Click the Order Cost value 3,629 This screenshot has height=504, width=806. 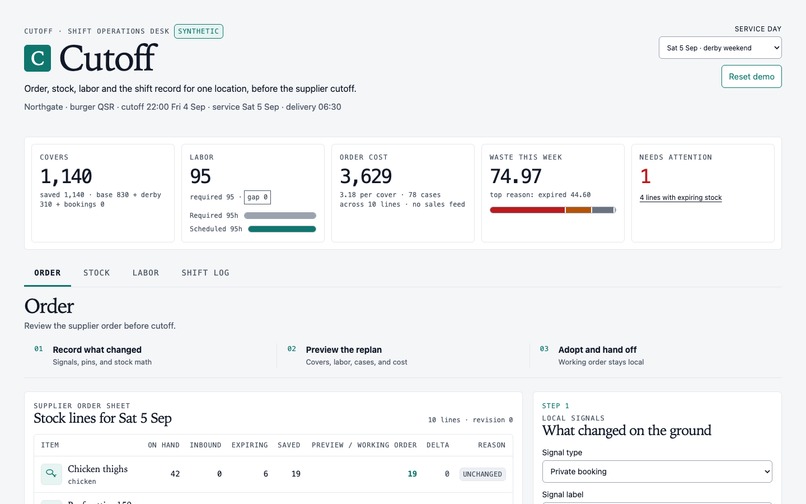pos(365,176)
